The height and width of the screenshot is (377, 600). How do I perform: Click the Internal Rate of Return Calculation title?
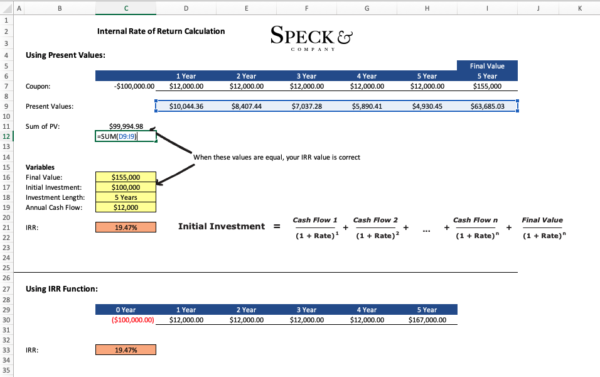[161, 31]
